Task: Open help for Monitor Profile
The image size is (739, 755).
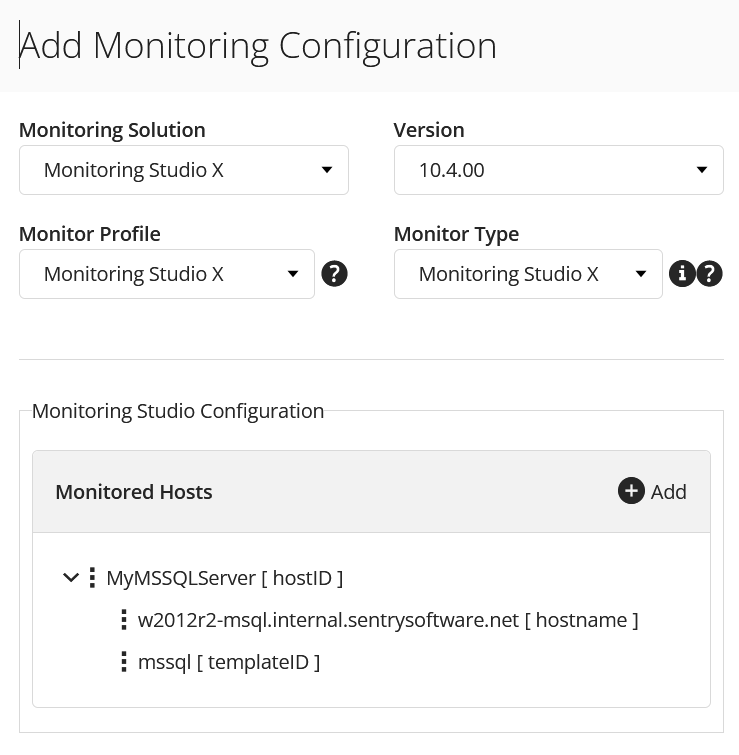Action: [x=335, y=274]
